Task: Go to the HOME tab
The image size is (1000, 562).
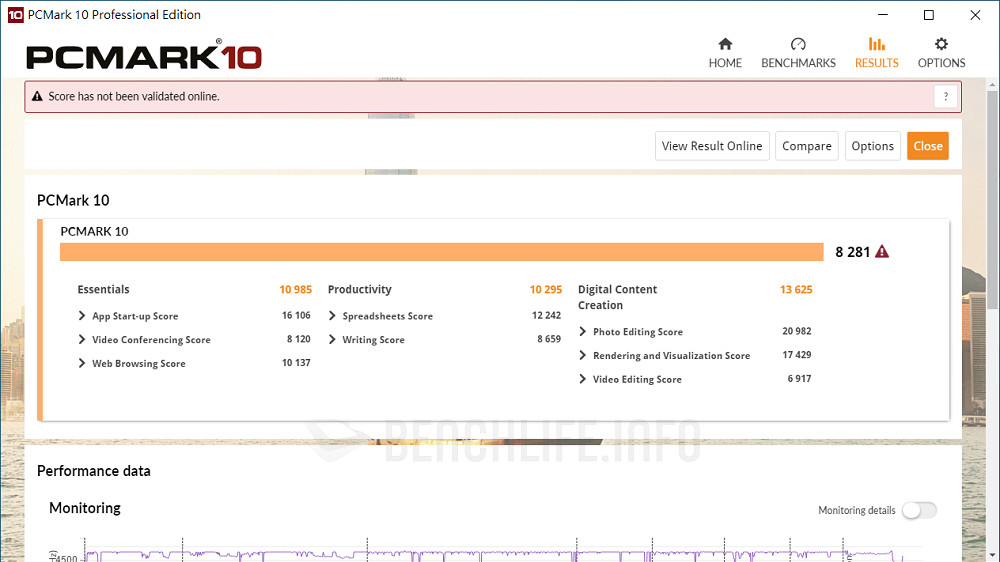Action: tap(725, 53)
